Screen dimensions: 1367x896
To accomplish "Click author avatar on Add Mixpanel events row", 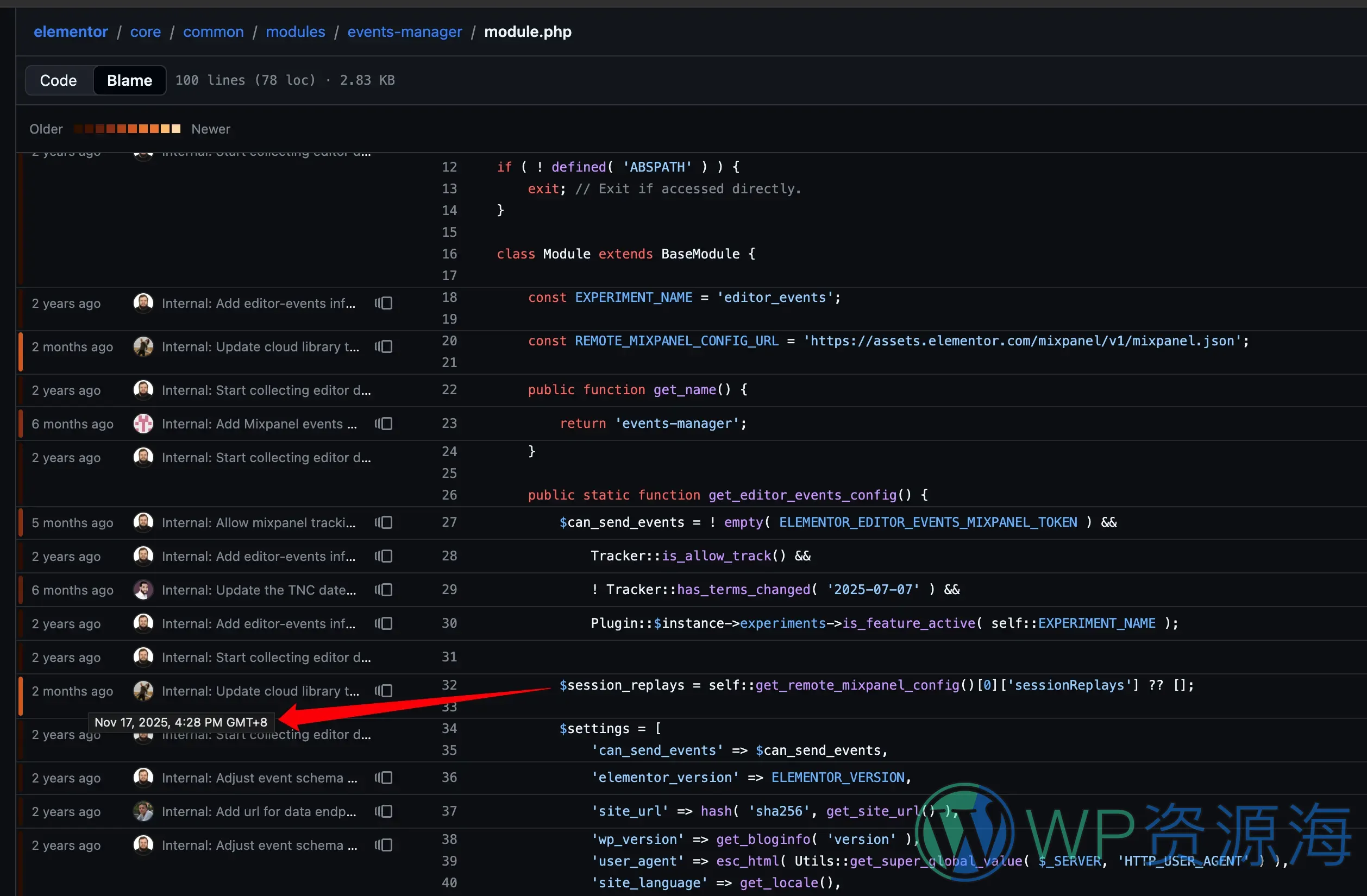I will (x=143, y=424).
